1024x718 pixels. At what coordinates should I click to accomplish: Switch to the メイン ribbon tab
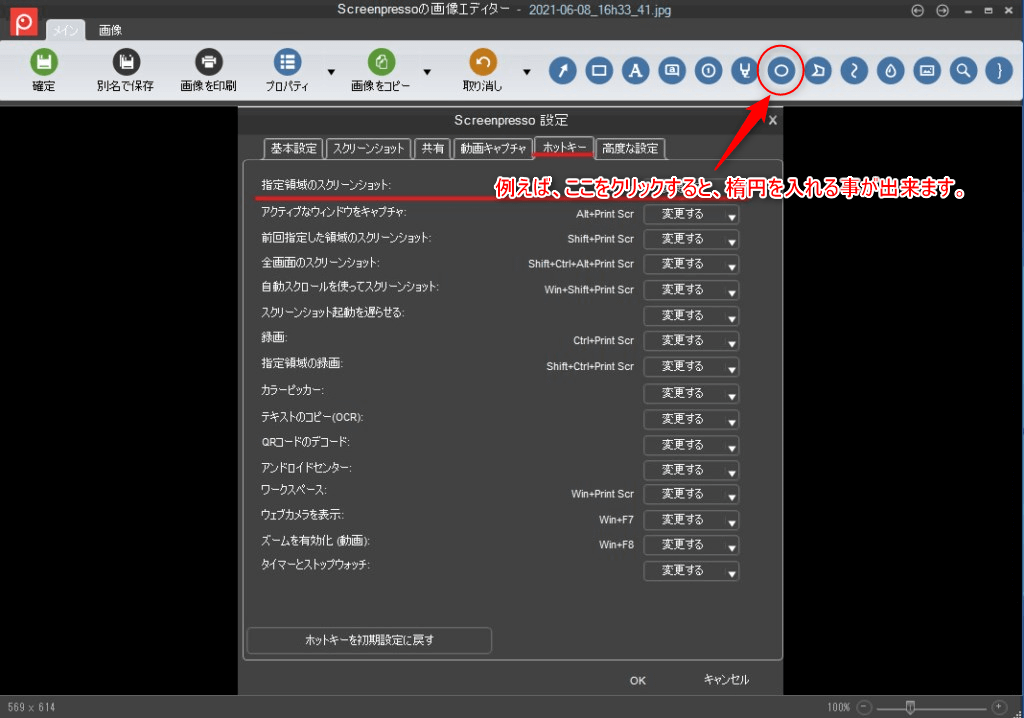tap(65, 30)
